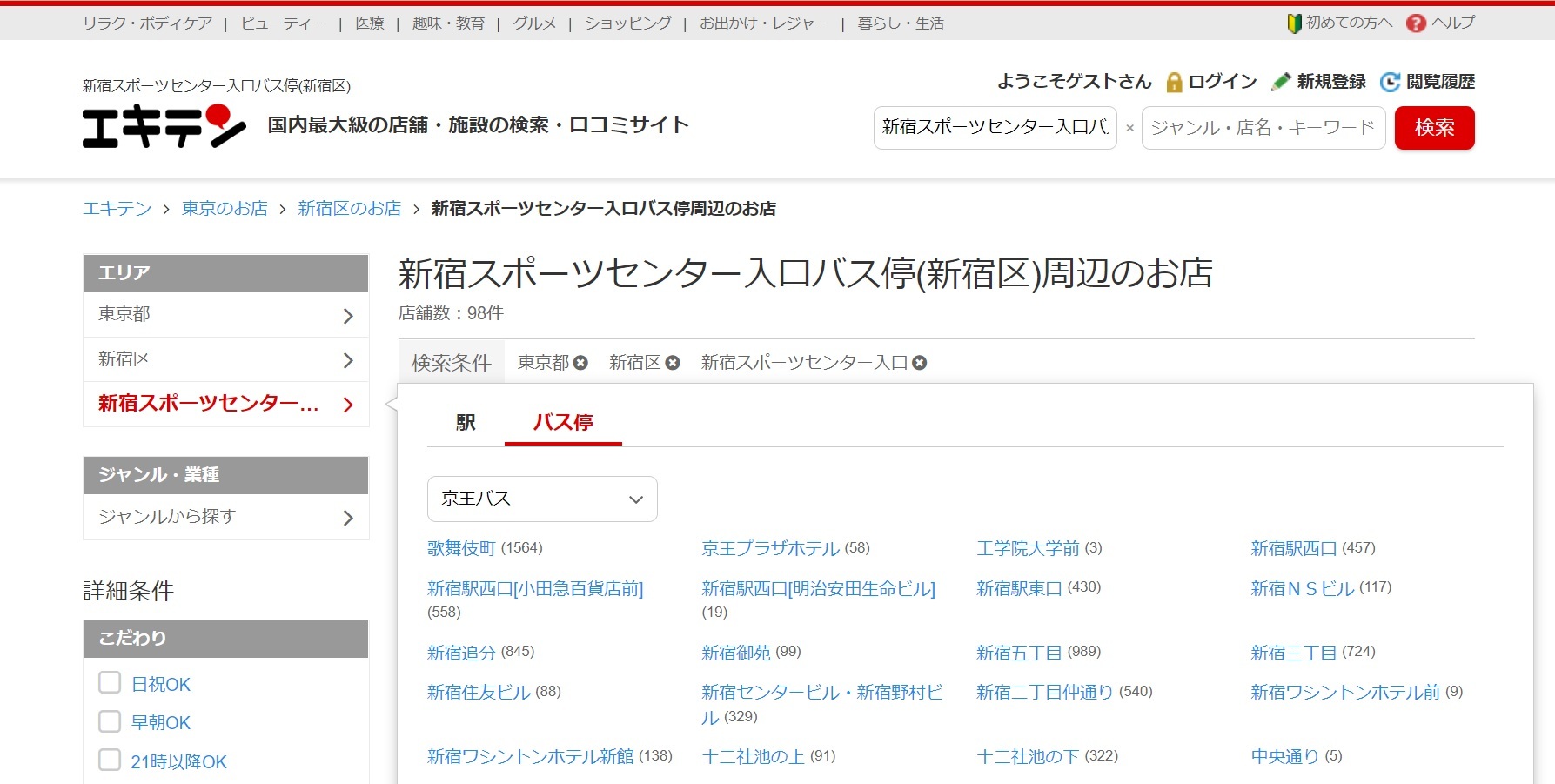Open 趣味・教育 category menu

tap(448, 23)
